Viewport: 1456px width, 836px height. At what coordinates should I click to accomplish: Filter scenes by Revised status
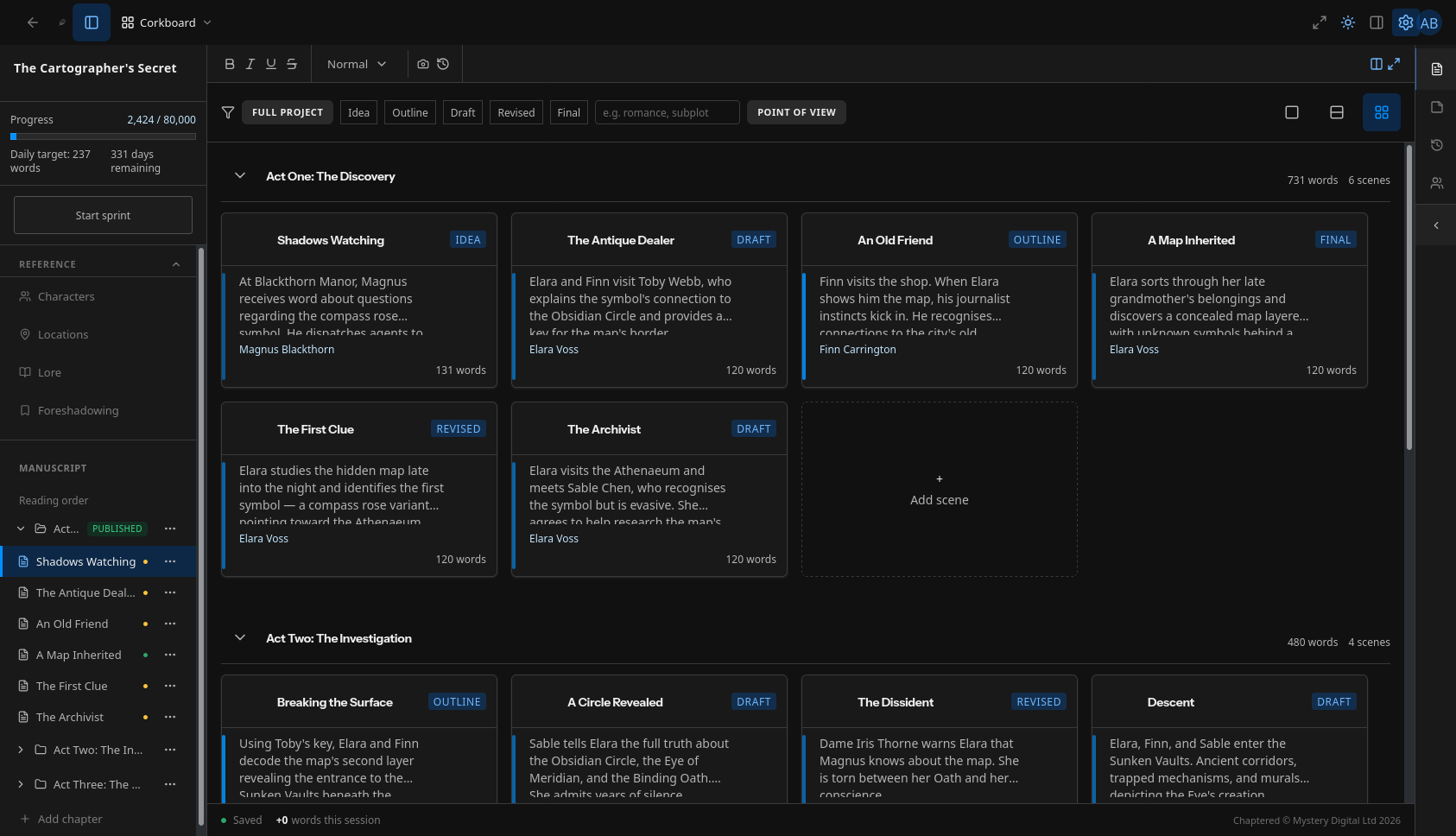tap(516, 112)
